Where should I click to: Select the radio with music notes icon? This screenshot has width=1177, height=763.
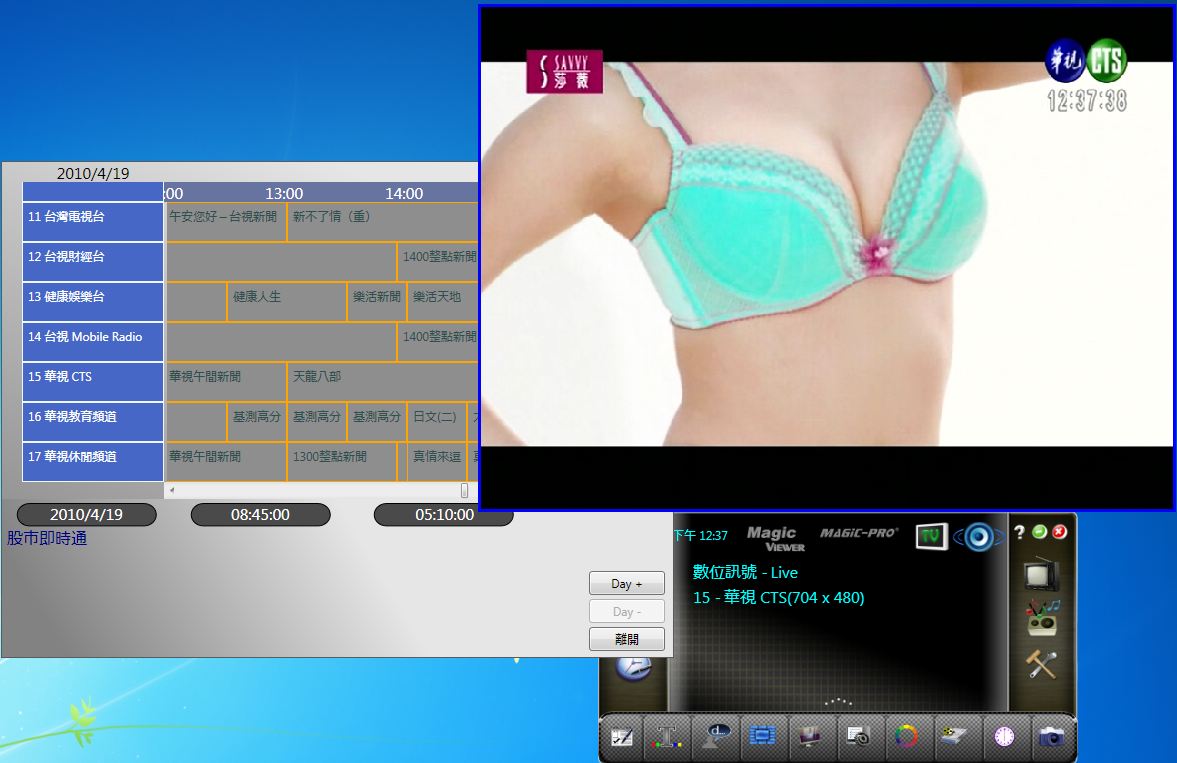(1042, 618)
